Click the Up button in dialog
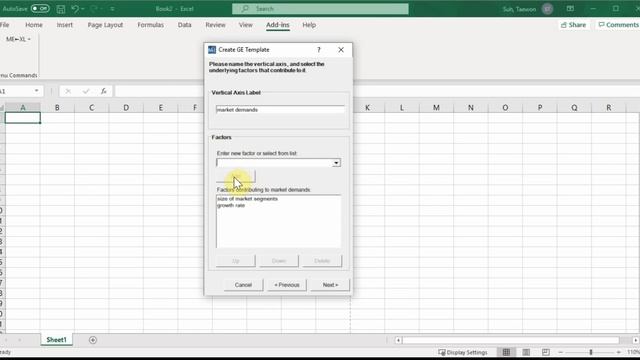 (x=236, y=261)
